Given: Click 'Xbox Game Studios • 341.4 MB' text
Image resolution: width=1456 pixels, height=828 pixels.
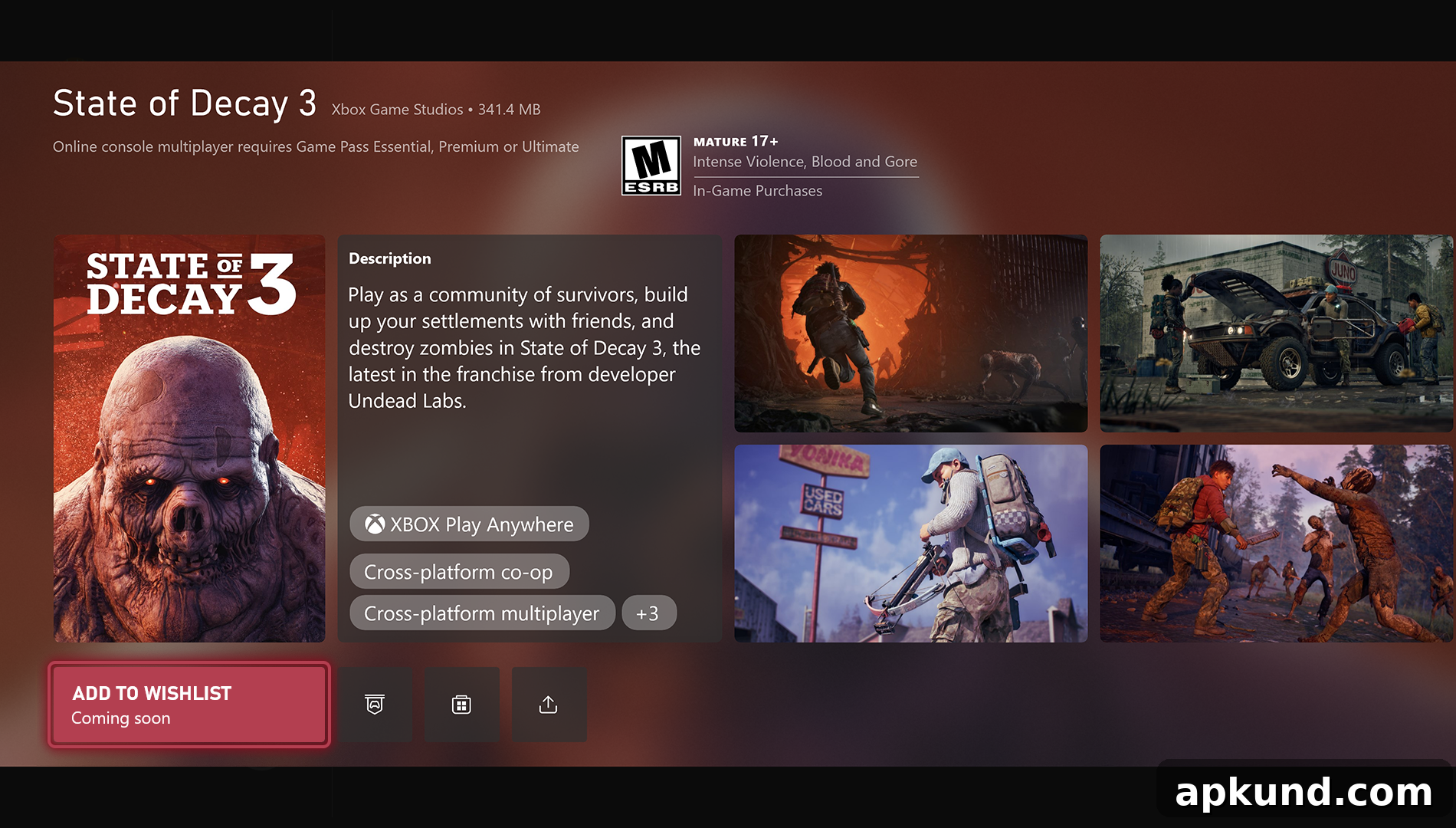Looking at the screenshot, I should pos(436,110).
